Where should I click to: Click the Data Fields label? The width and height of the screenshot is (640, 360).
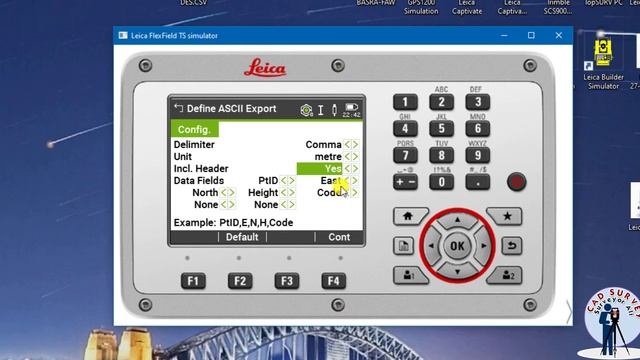[199, 180]
